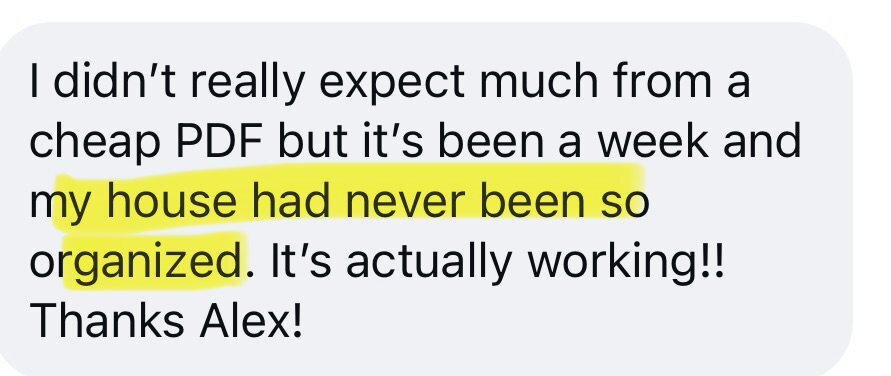Click the highlighted word "had"
891x376 pixels.
coord(291,201)
